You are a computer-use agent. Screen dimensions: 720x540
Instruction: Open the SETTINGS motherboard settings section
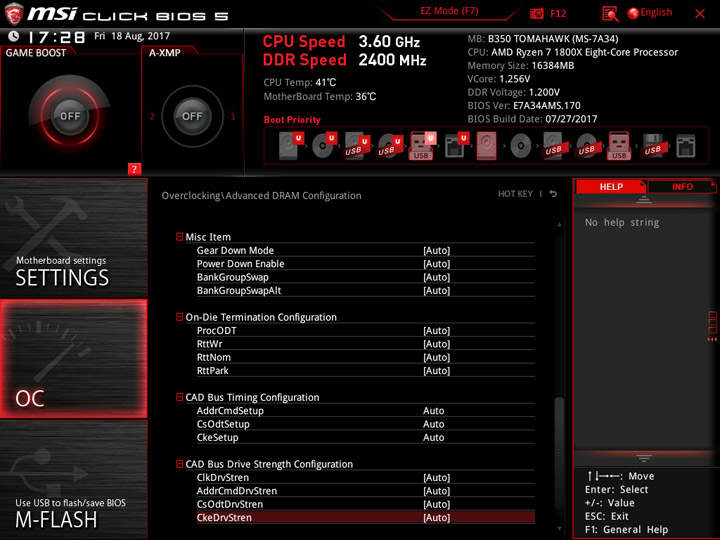73,238
